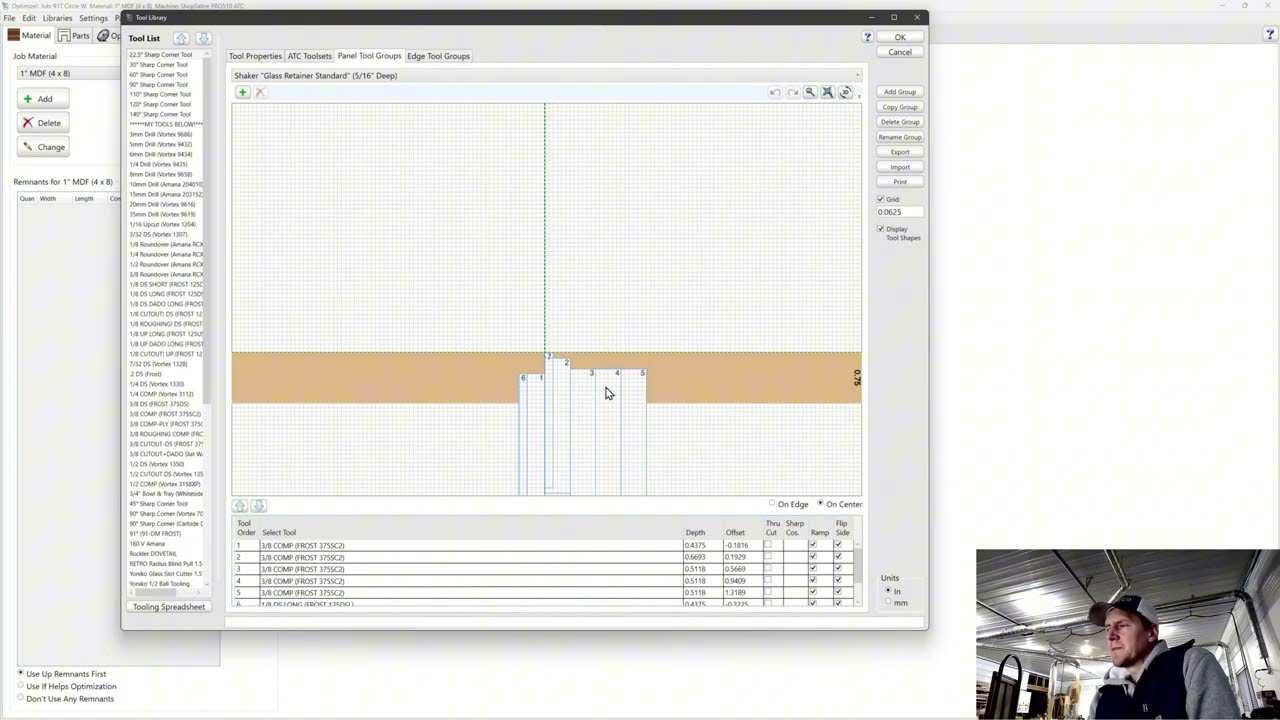Click the Print button
Image resolution: width=1280 pixels, height=720 pixels.
[900, 182]
